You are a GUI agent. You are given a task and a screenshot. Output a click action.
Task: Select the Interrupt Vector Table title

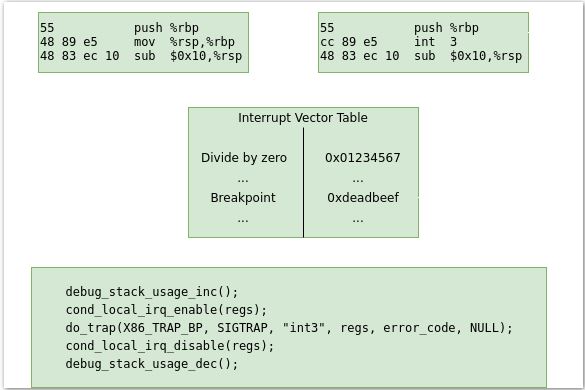coord(303,118)
